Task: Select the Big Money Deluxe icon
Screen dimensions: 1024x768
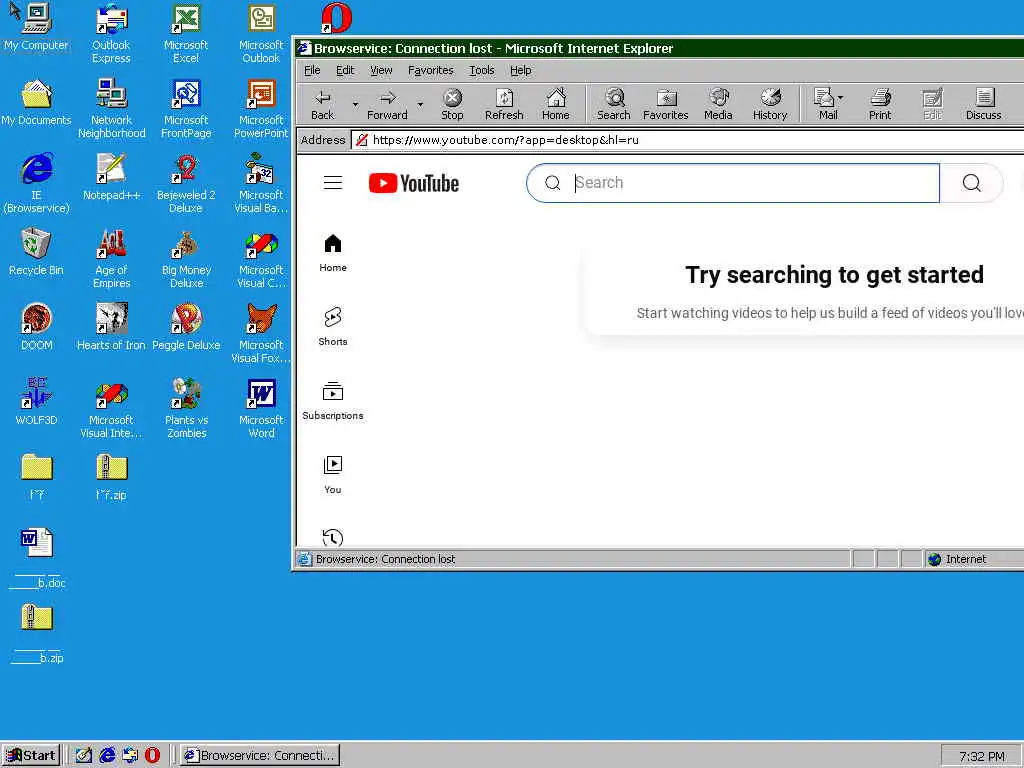Action: [186, 259]
